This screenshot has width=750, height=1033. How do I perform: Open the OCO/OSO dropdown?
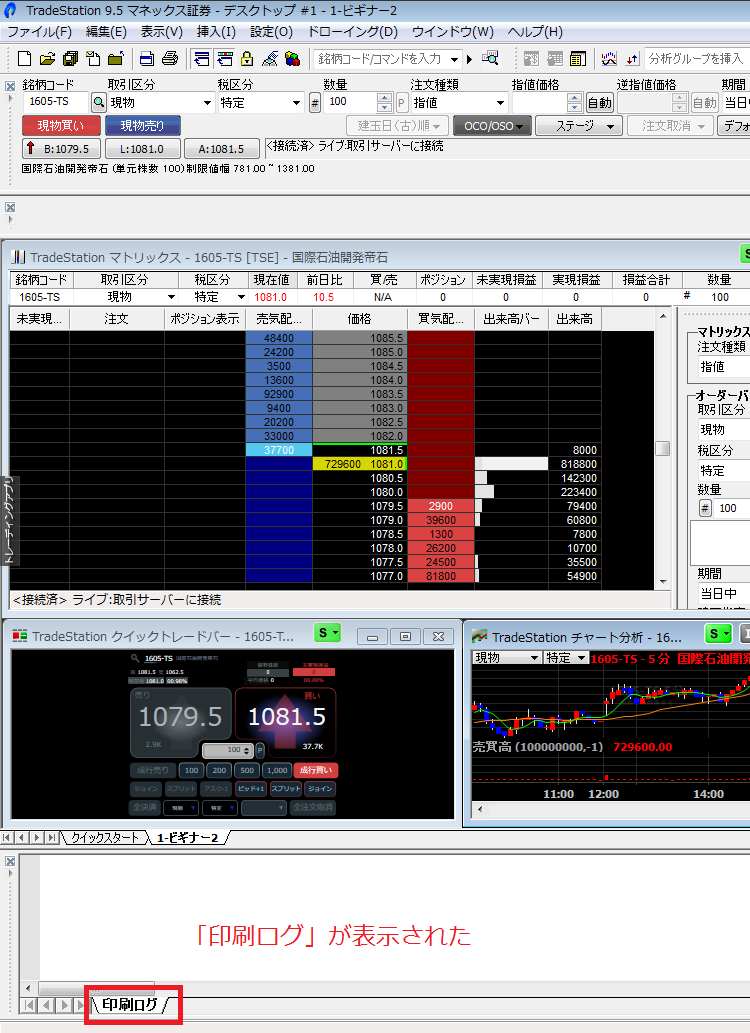click(x=492, y=126)
